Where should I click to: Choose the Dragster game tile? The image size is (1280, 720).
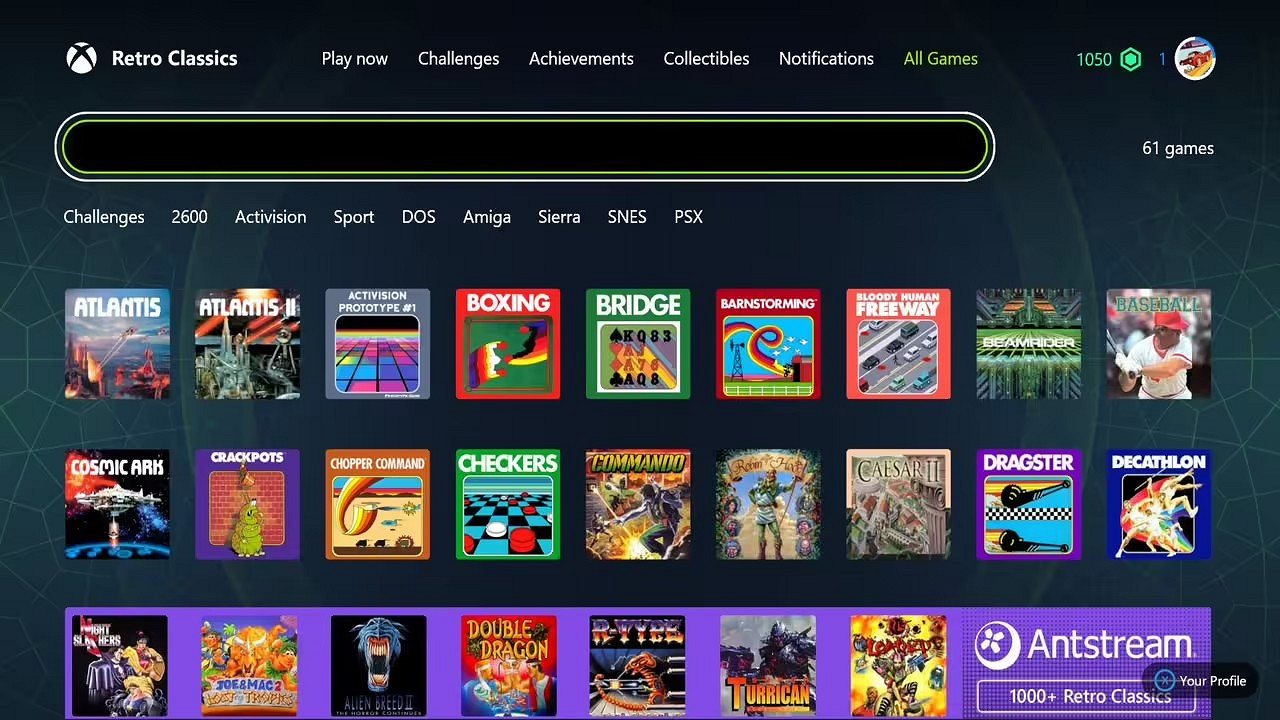click(1028, 504)
